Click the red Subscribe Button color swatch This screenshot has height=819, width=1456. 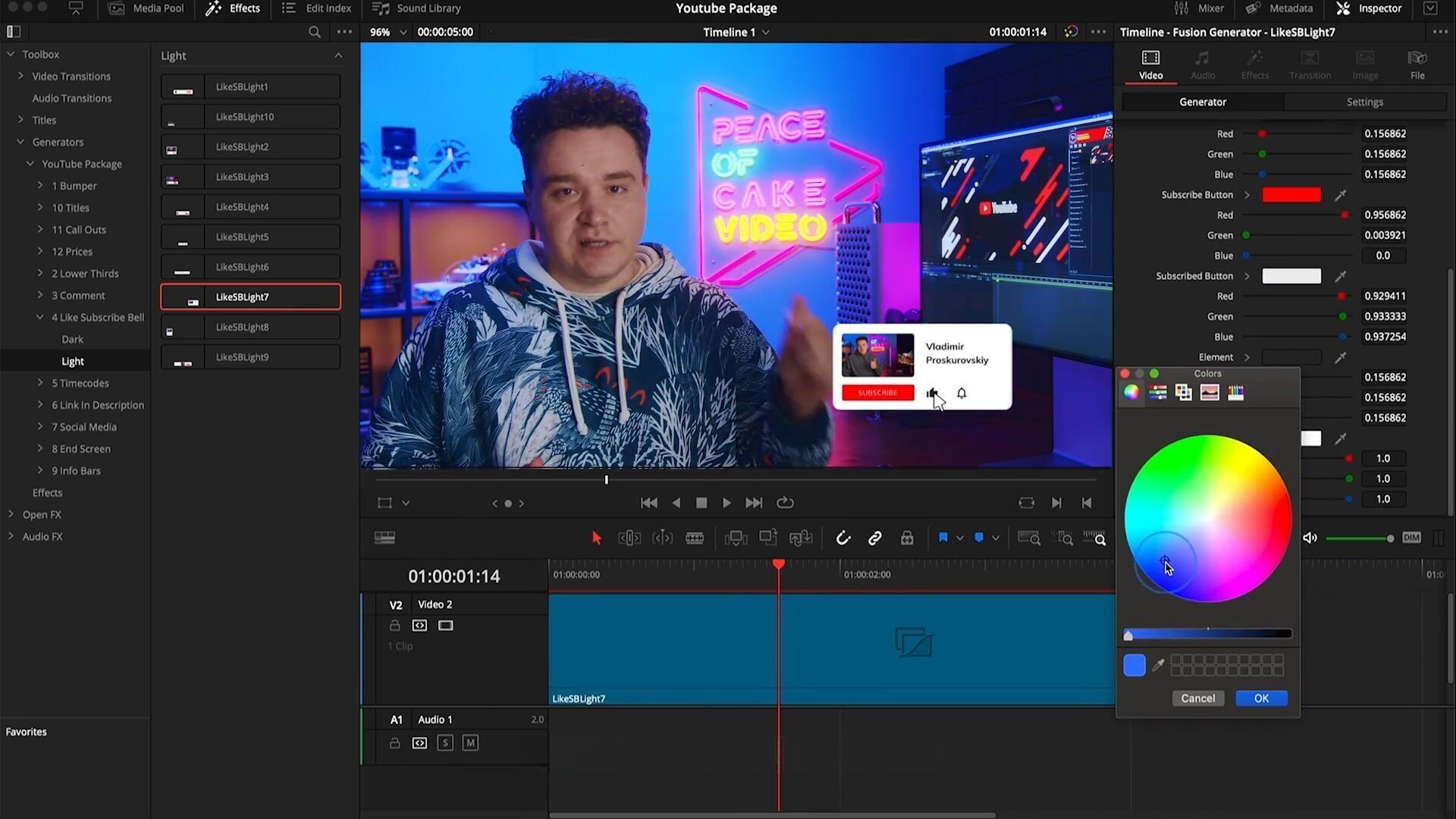[1291, 195]
